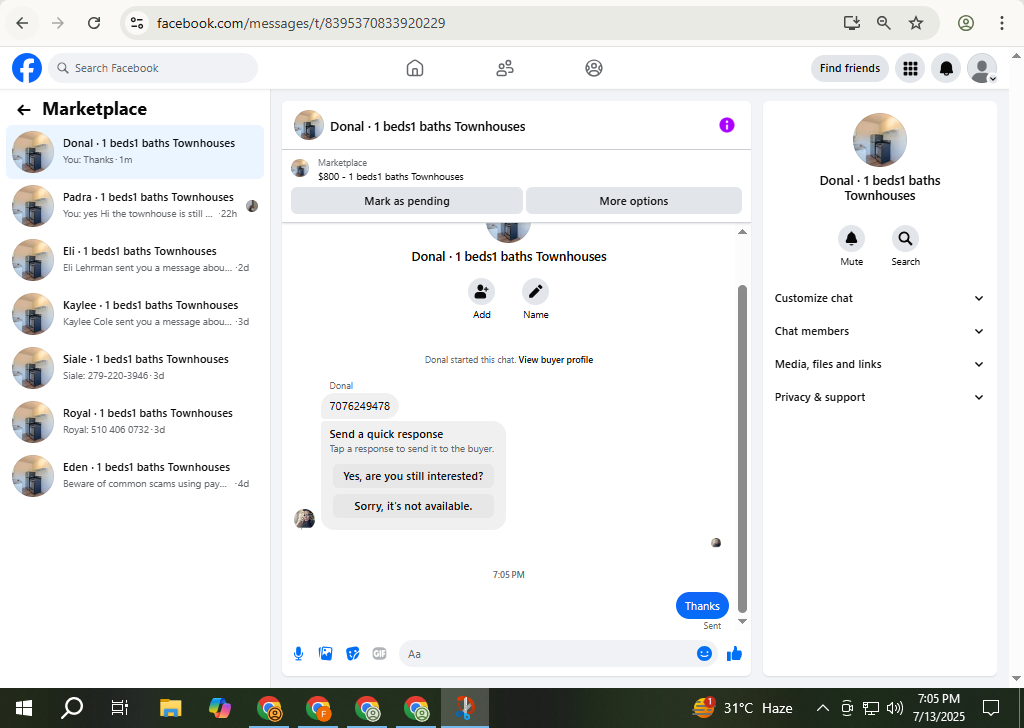Open the Home feed icon
The height and width of the screenshot is (728, 1024).
pos(415,68)
